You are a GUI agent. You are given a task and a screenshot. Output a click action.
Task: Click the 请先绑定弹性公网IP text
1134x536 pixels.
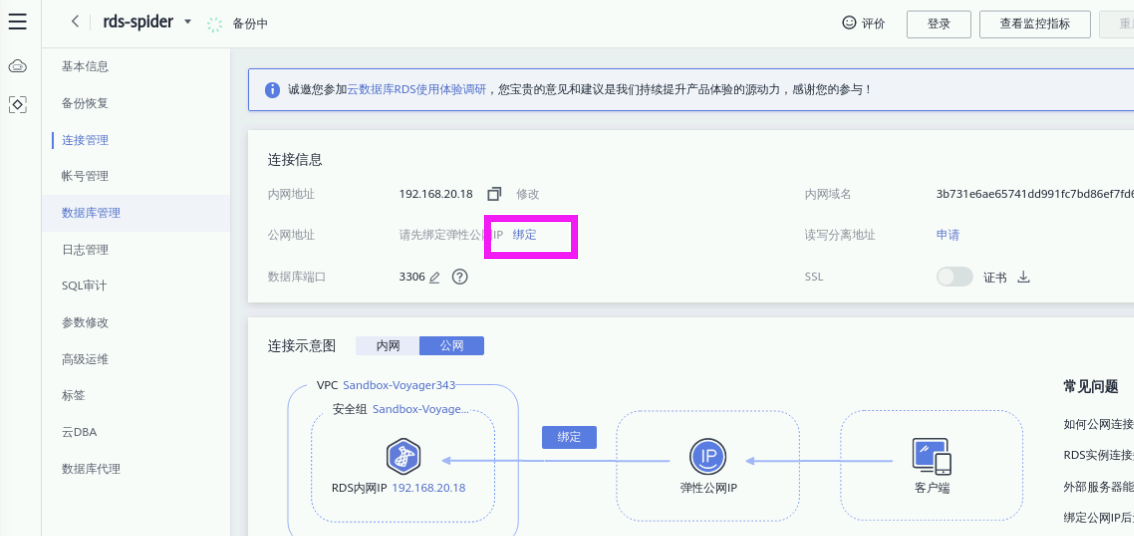coord(451,235)
